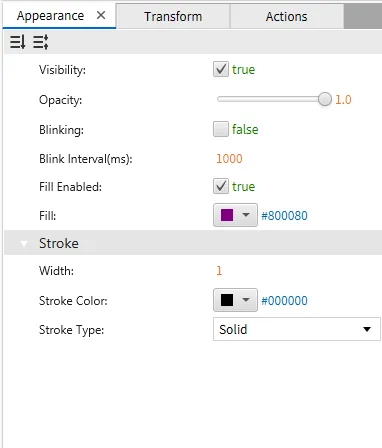This screenshot has height=448, width=382.
Task: Uncheck the Visibility checkbox
Action: (221, 69)
